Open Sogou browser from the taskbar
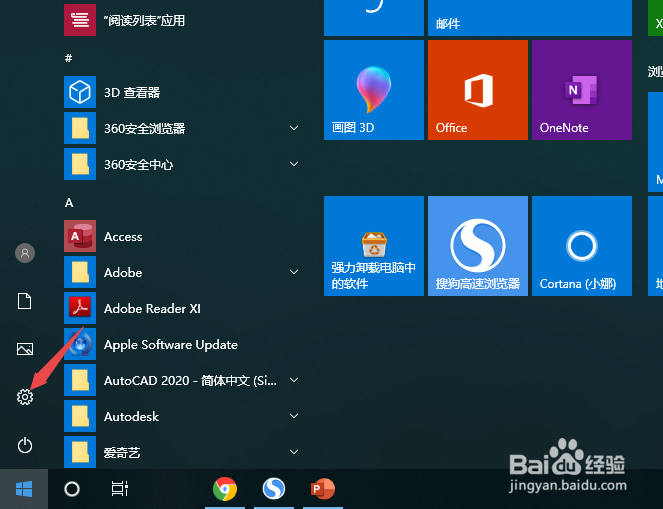This screenshot has width=663, height=509. 274,489
